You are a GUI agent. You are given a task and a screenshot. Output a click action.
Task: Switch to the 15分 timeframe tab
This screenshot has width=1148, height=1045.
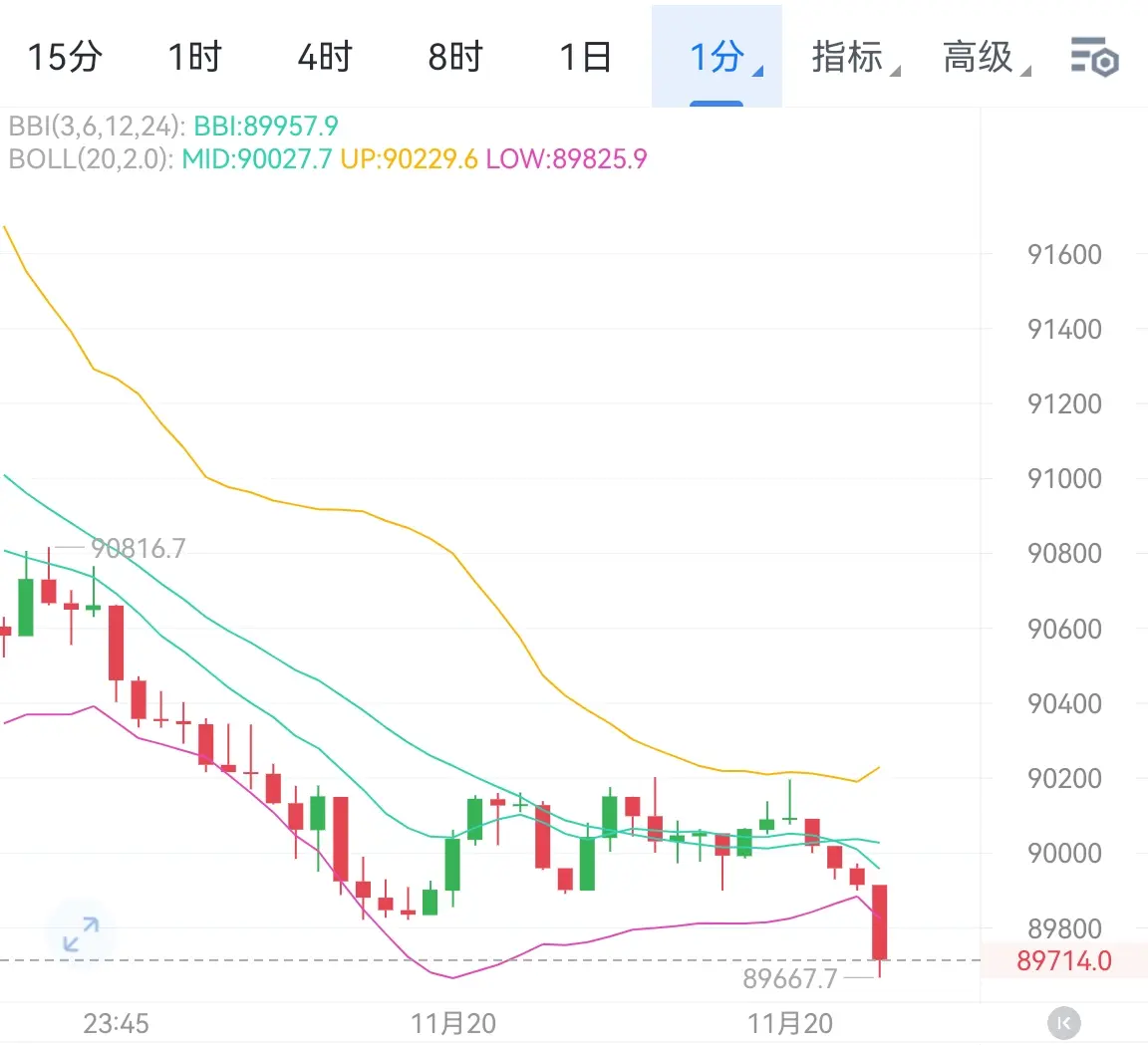(x=65, y=57)
